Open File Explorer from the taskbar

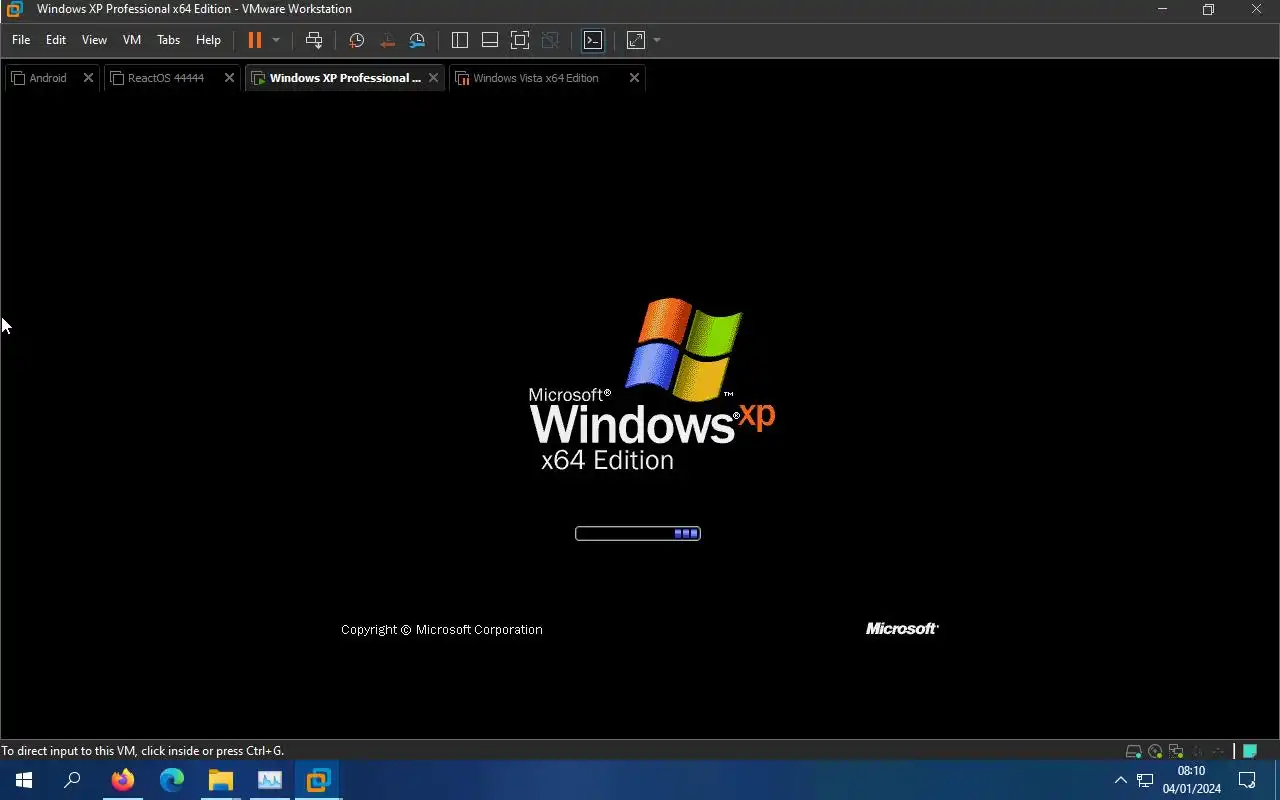[220, 780]
